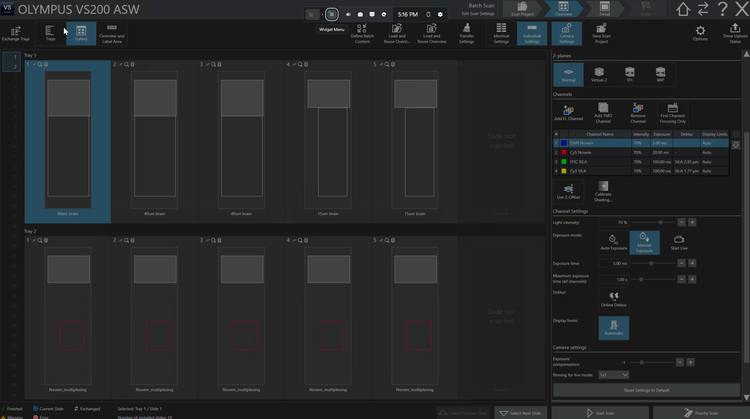The height and width of the screenshot is (419, 750).
Task: Click the Online Deblur icon
Action: 613,296
